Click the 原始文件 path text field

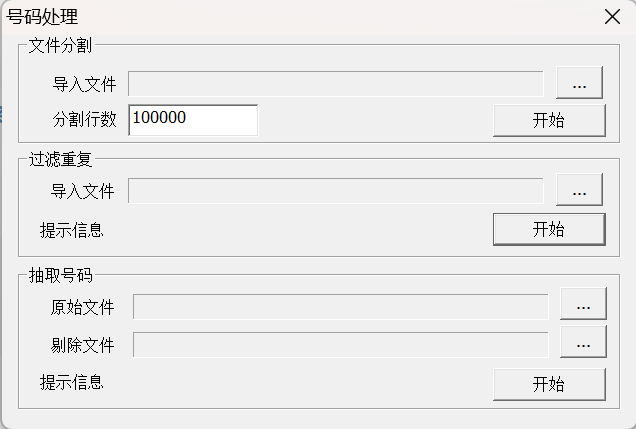tap(340, 306)
